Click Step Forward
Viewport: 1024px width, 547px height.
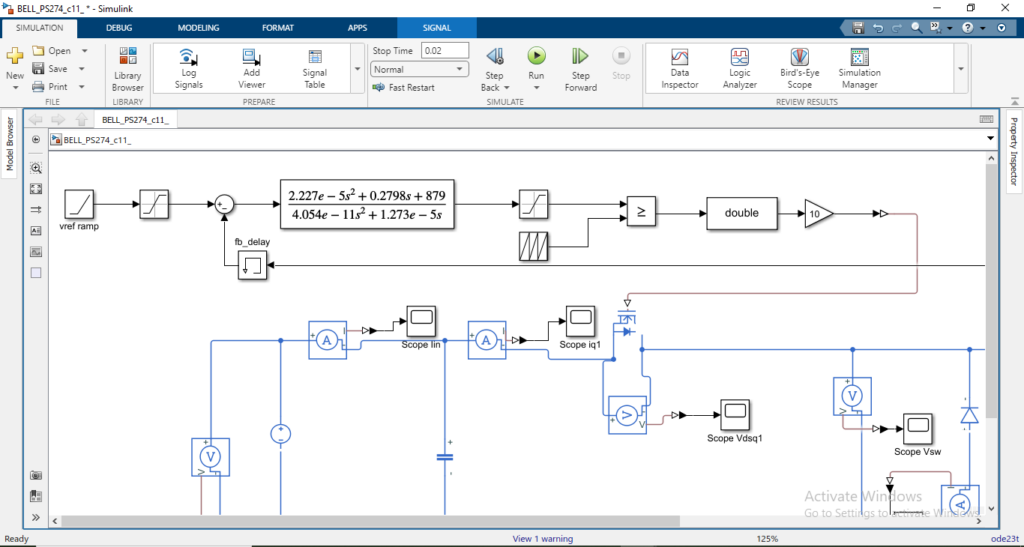click(581, 69)
